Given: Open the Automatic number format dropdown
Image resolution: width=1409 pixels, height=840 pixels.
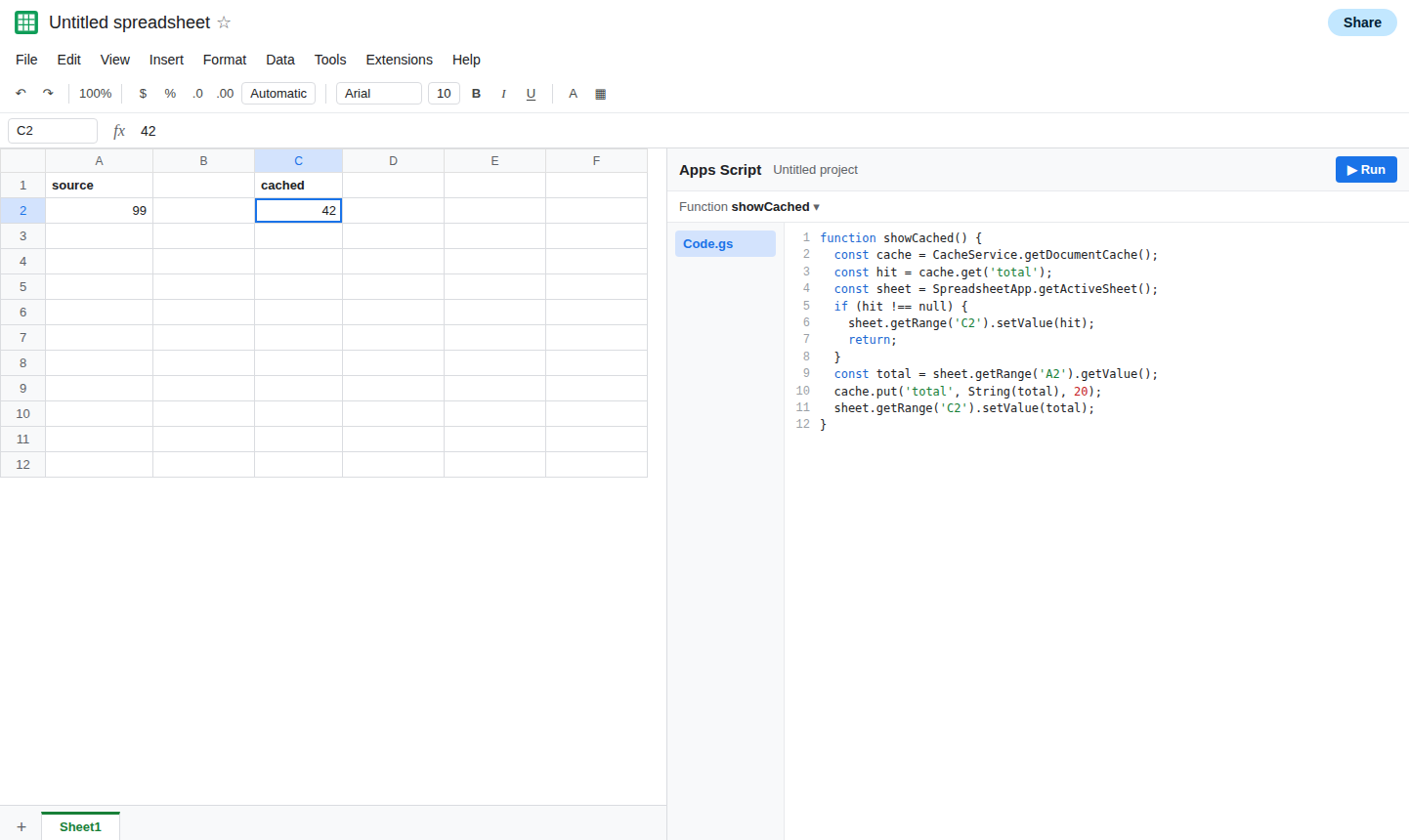Looking at the screenshot, I should (278, 94).
